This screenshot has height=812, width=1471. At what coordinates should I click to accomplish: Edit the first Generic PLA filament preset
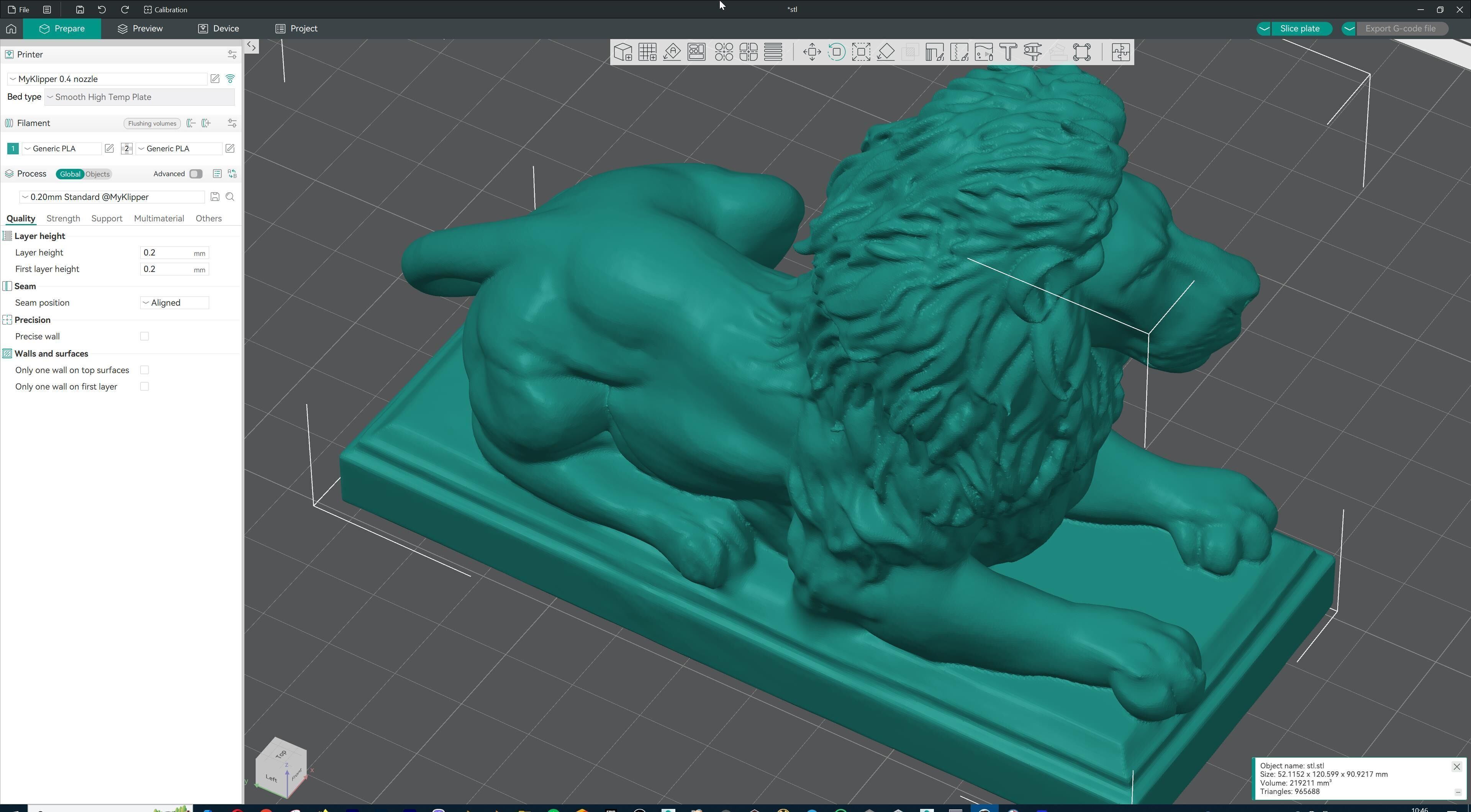[x=109, y=149]
